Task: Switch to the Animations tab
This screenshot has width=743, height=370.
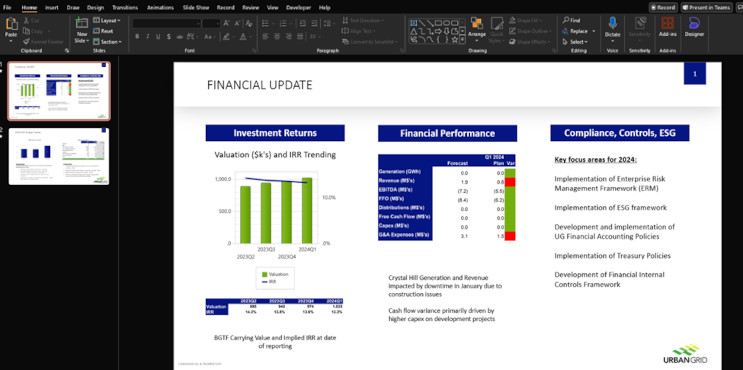Action: pos(160,8)
